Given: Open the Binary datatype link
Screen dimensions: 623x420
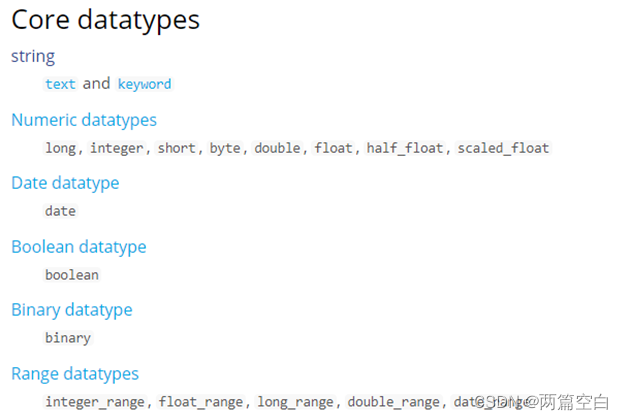Looking at the screenshot, I should (x=72, y=310).
